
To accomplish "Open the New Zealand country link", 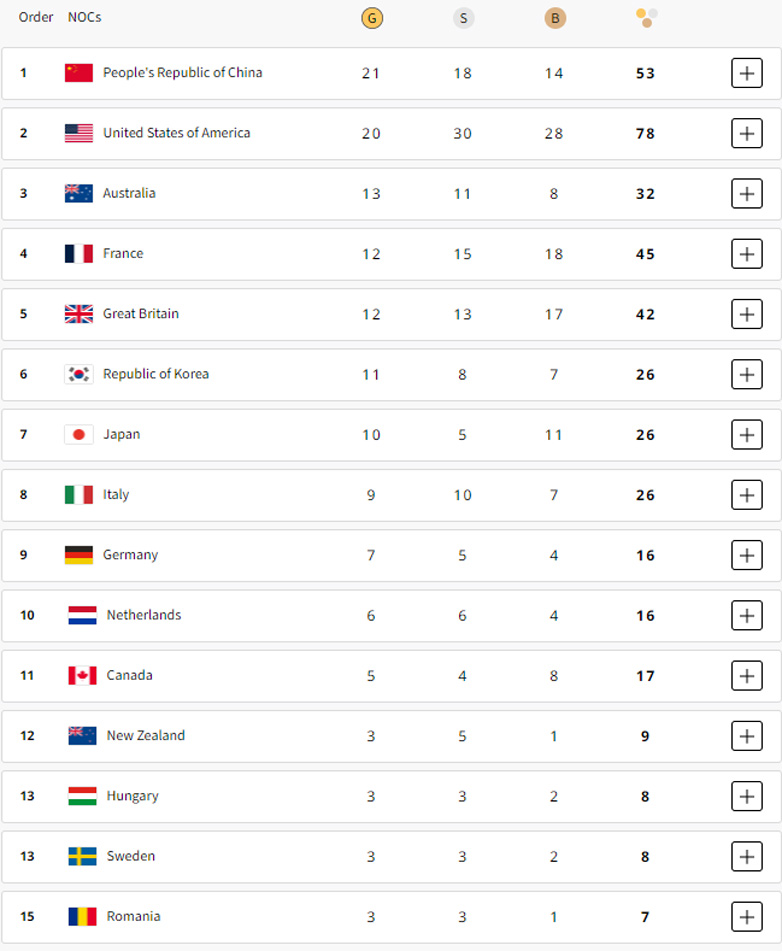I will pos(146,735).
